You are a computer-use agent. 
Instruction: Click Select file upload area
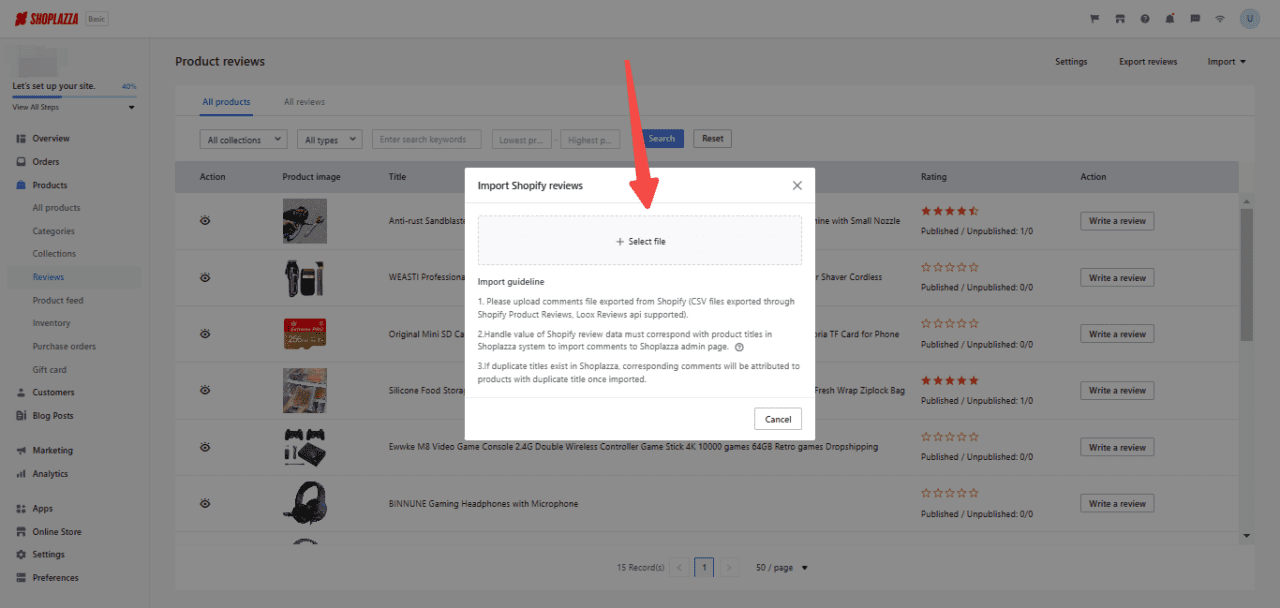[x=640, y=241]
